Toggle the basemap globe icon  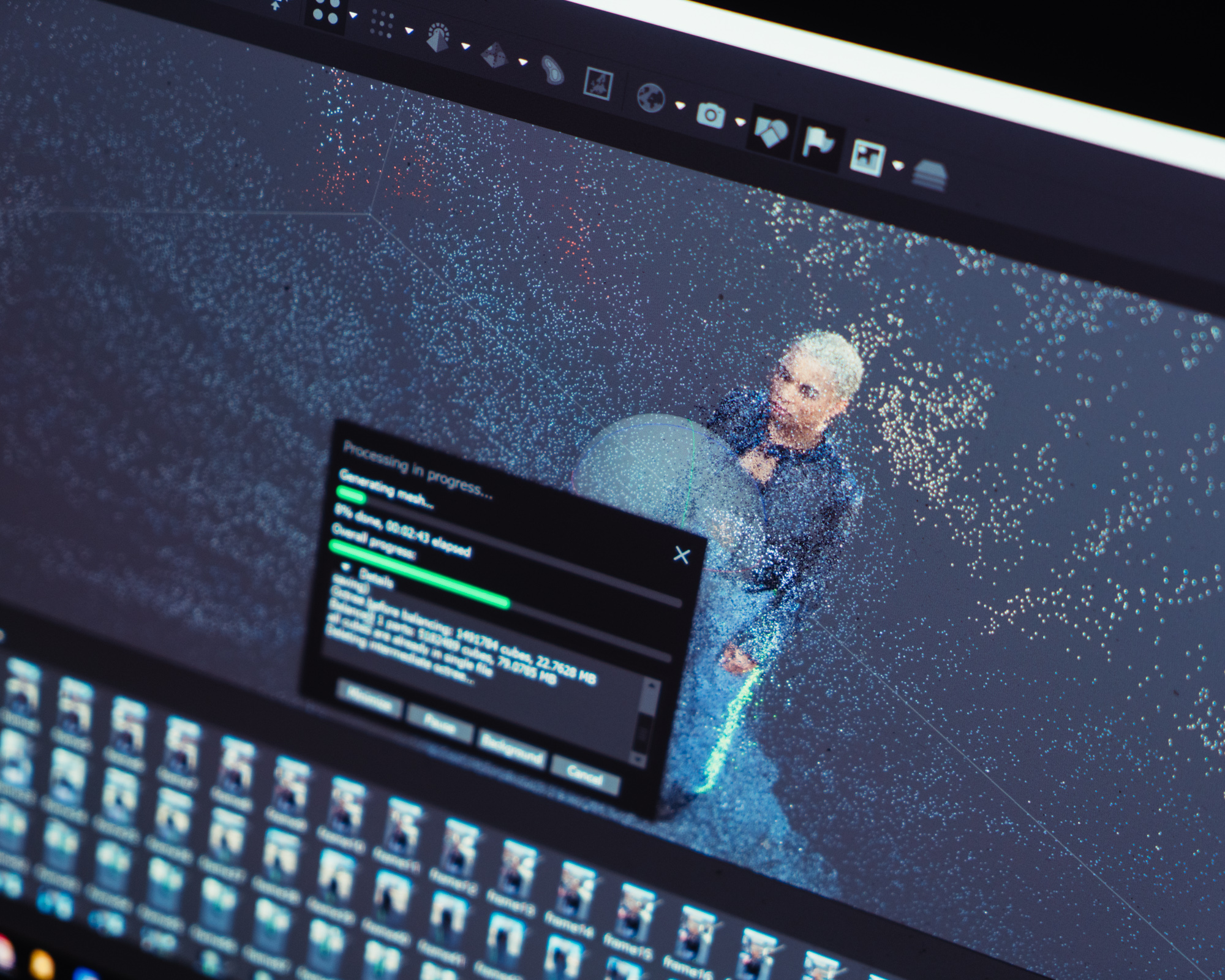click(650, 98)
